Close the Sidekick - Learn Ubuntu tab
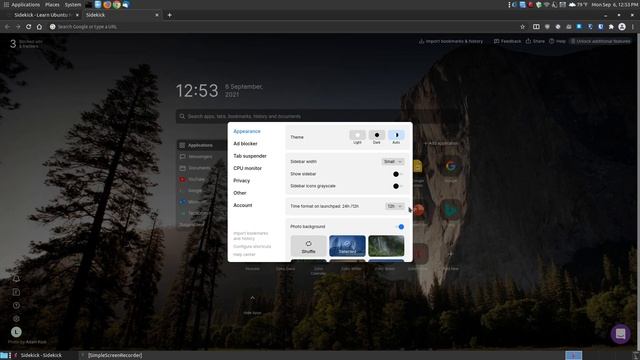 coord(77,15)
